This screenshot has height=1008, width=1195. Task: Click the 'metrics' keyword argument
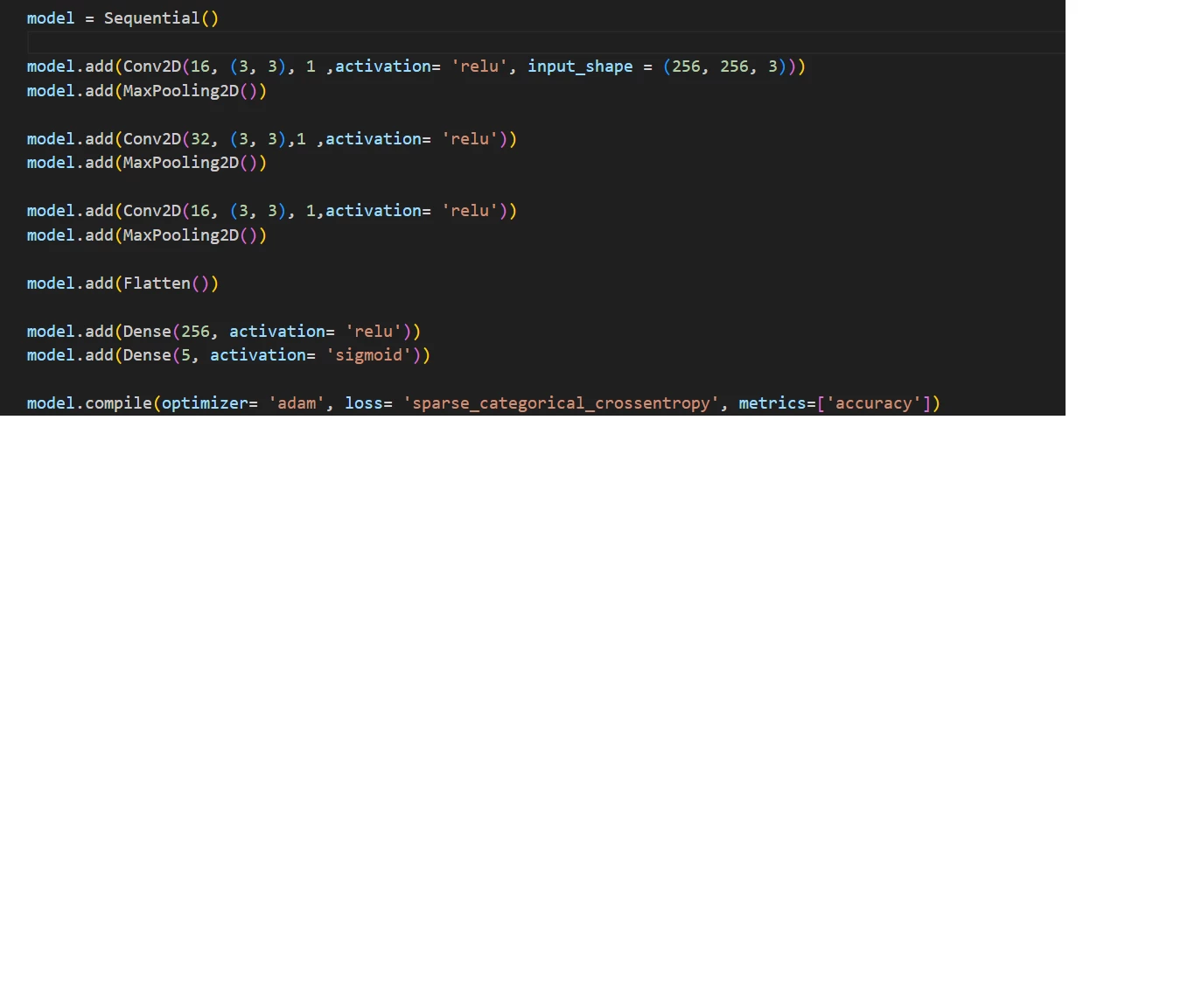click(772, 403)
